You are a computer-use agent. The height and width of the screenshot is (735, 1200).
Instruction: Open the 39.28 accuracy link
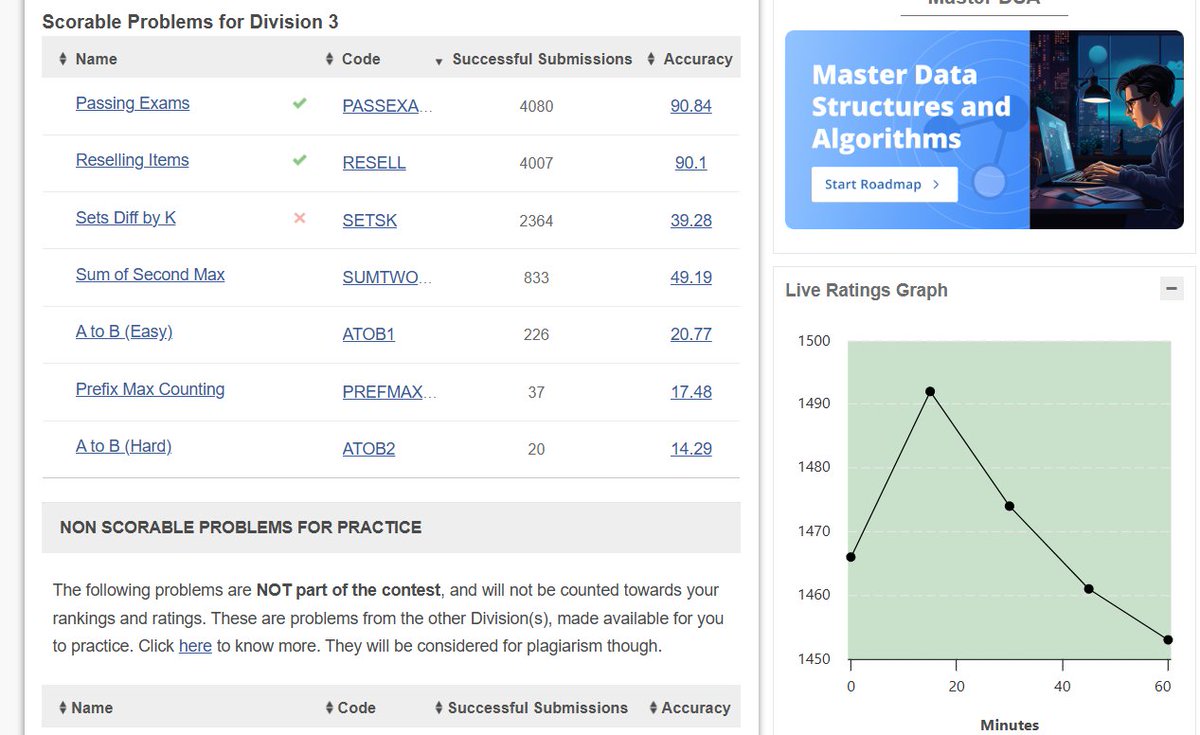(691, 221)
